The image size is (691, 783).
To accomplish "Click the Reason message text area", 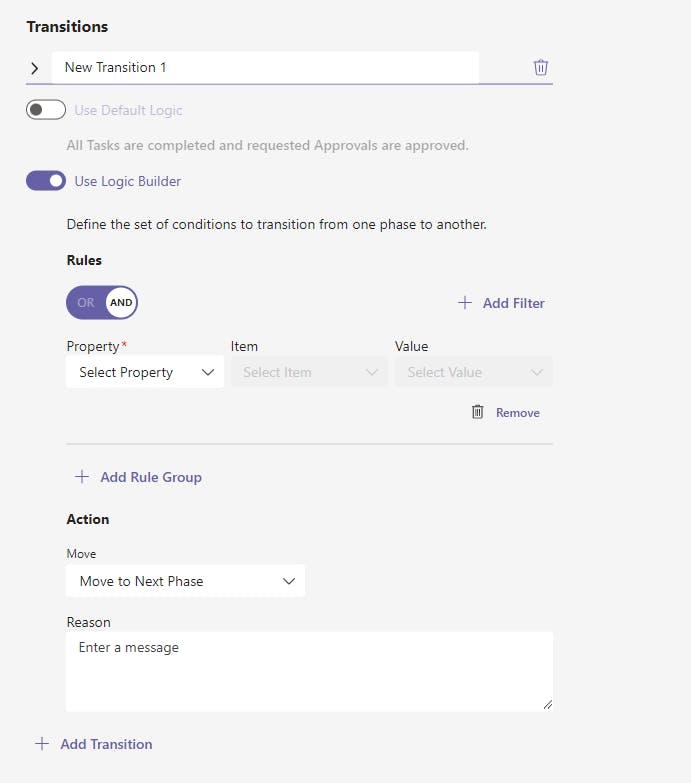I will pos(309,670).
